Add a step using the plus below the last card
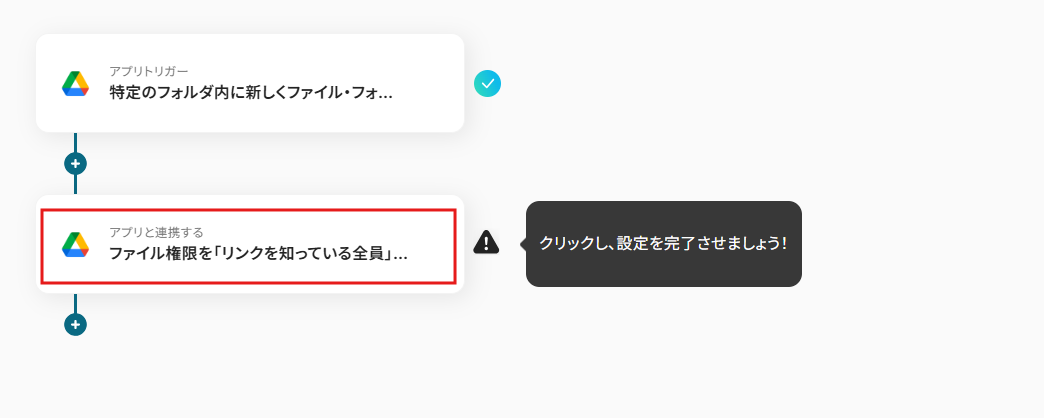This screenshot has height=418, width=1044. (x=75, y=324)
